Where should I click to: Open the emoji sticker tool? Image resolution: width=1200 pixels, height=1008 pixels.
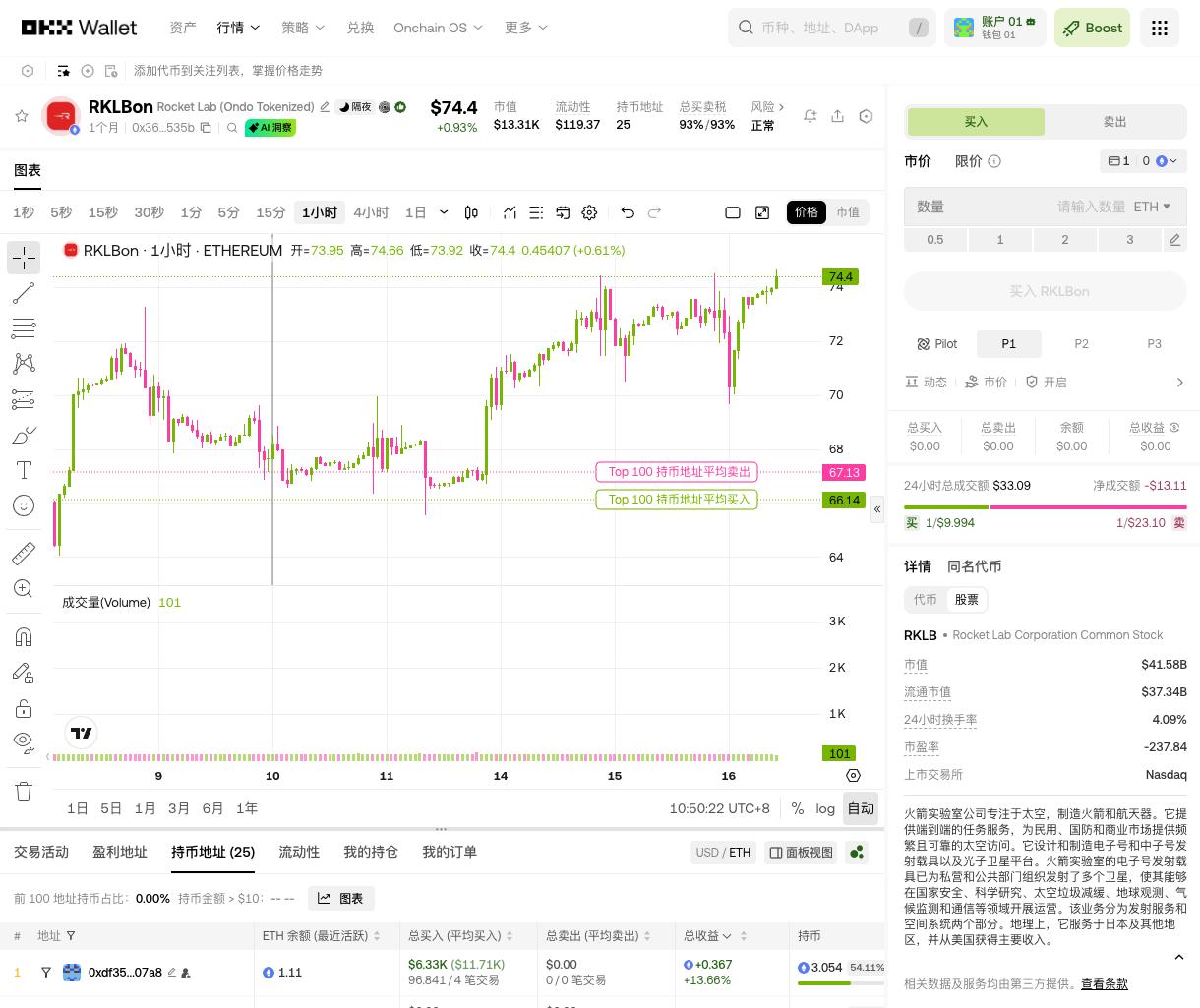point(24,505)
